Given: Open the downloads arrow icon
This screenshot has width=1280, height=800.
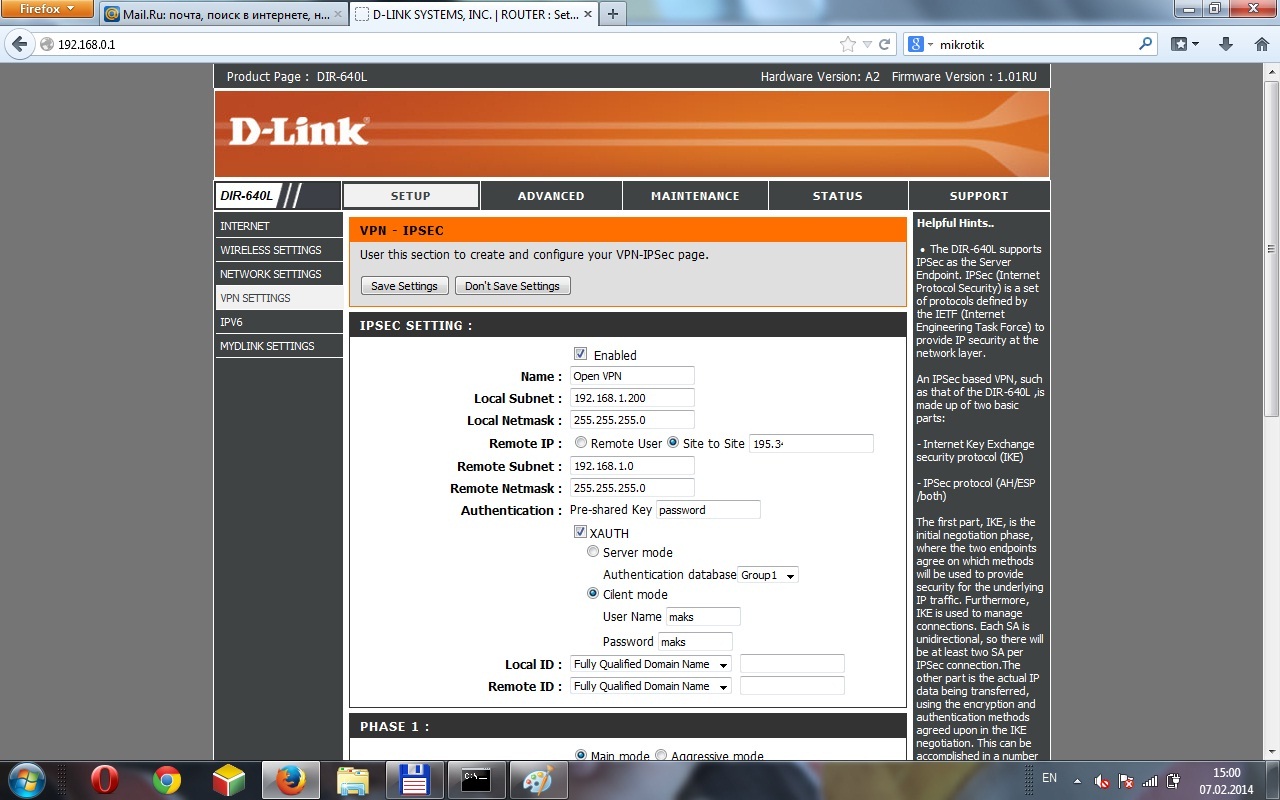Looking at the screenshot, I should coord(1226,44).
